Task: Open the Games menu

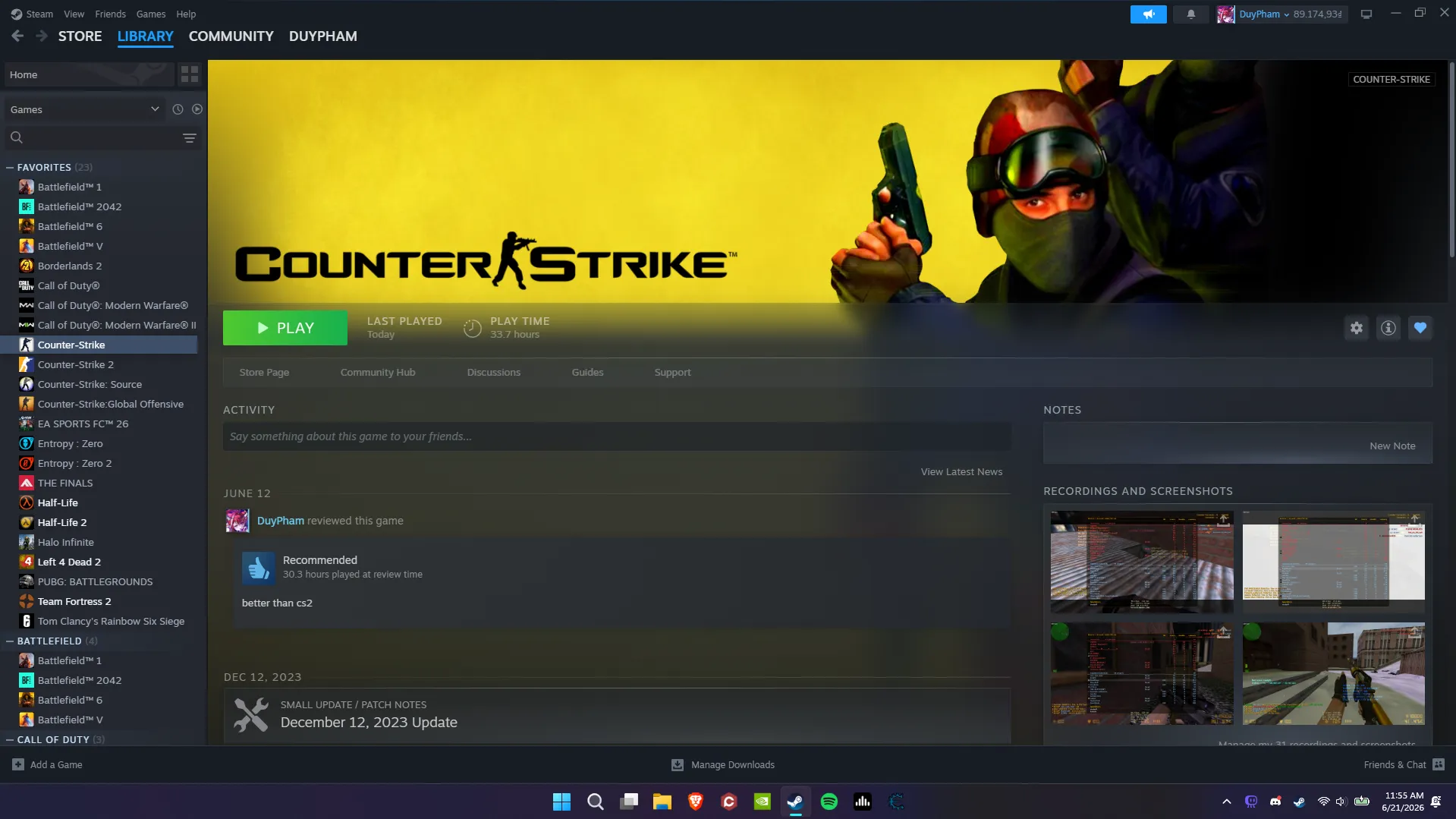Action: coord(151,14)
